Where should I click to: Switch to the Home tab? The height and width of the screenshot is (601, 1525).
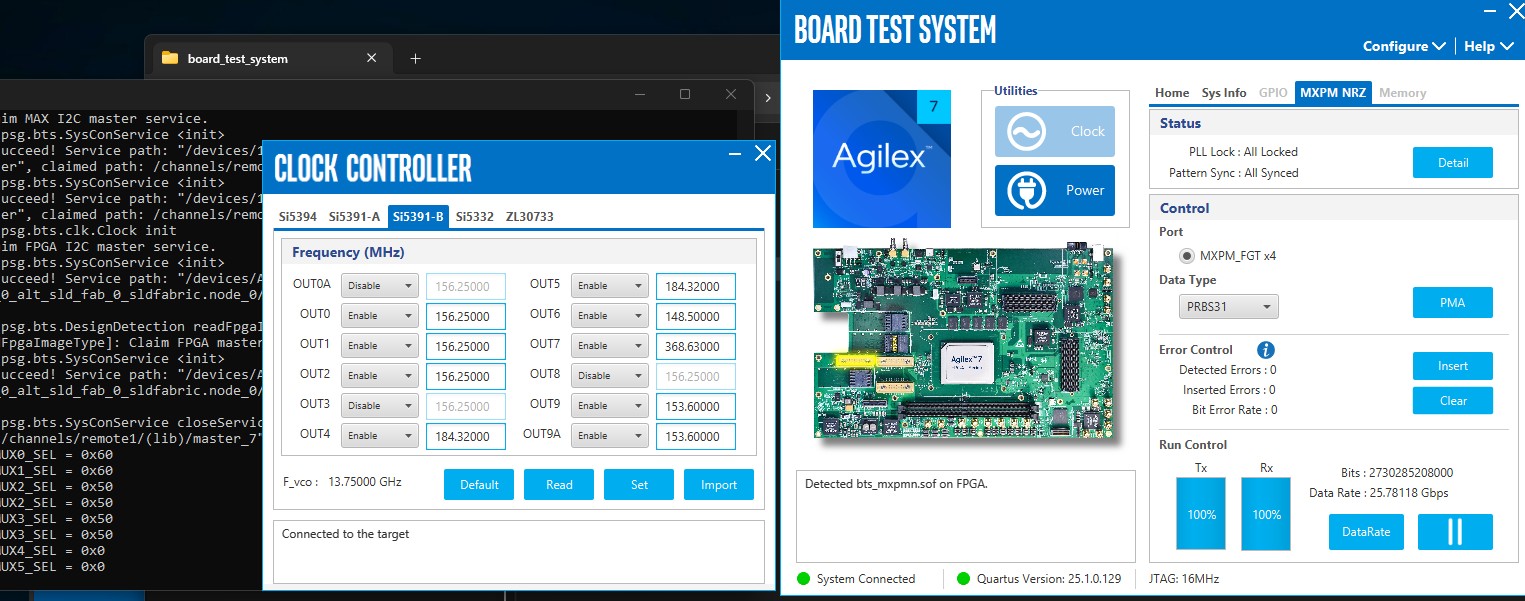(x=1172, y=93)
